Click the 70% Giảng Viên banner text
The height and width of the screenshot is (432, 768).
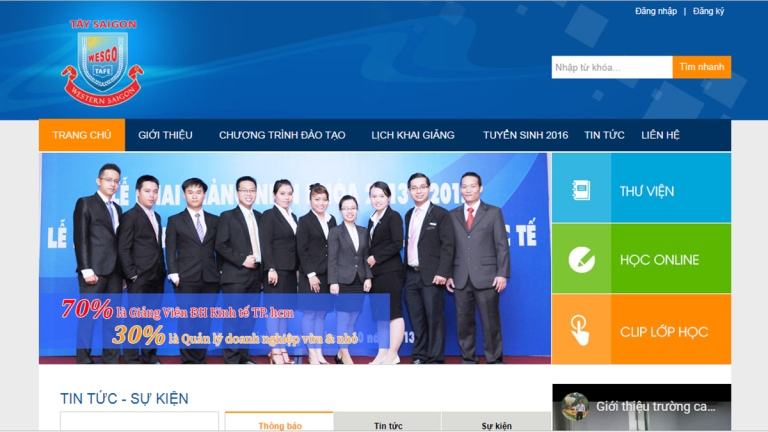tap(177, 310)
